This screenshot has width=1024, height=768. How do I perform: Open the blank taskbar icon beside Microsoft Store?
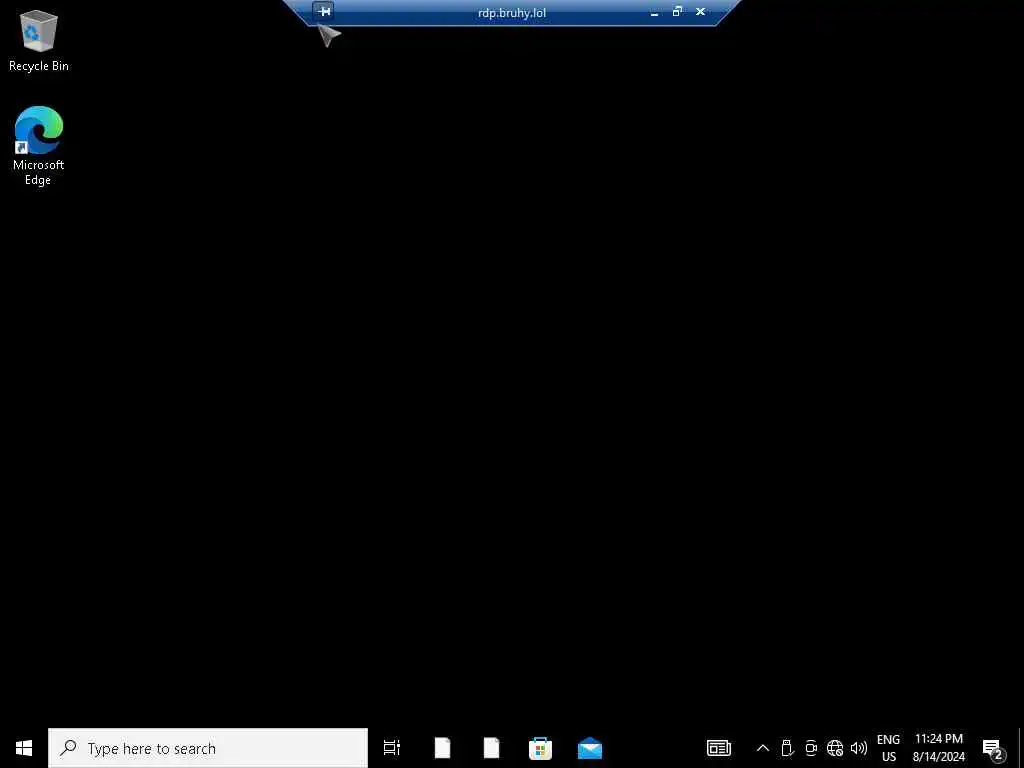(491, 748)
